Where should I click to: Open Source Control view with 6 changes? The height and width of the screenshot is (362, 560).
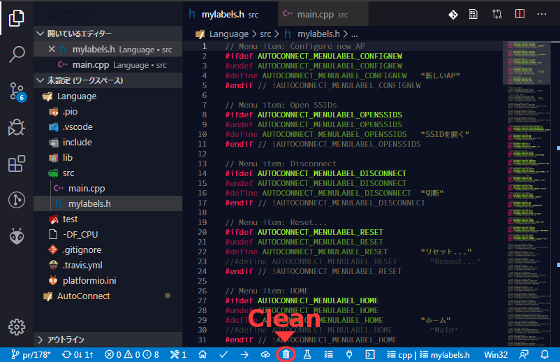point(17,91)
